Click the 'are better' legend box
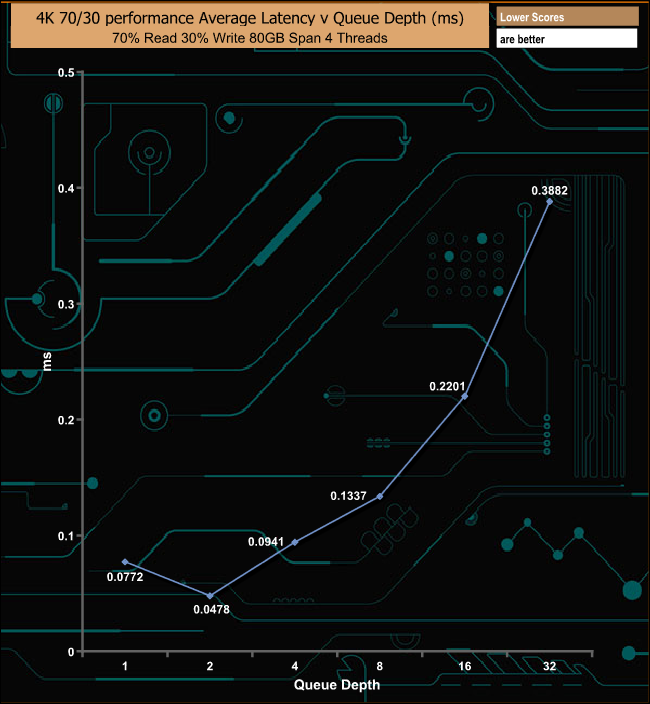 pyautogui.click(x=567, y=39)
